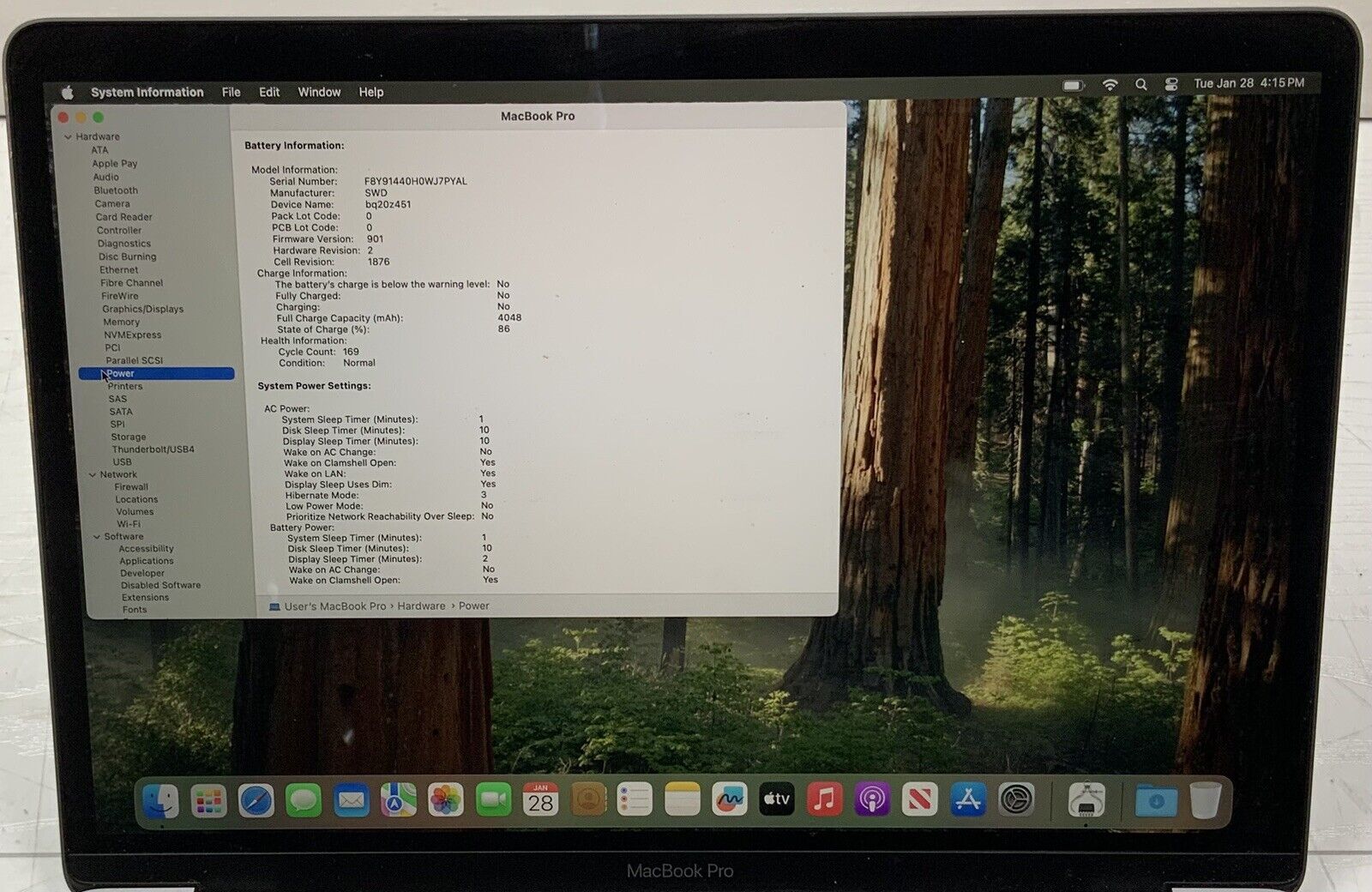The height and width of the screenshot is (892, 1372).
Task: Select Graphics/Displays in the sidebar
Action: point(143,309)
